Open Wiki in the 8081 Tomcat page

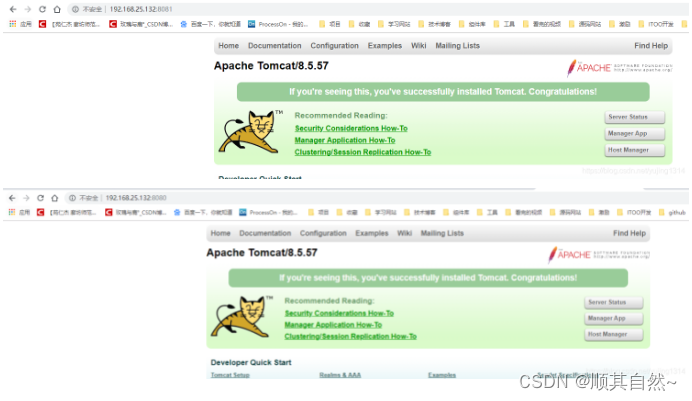pos(418,45)
